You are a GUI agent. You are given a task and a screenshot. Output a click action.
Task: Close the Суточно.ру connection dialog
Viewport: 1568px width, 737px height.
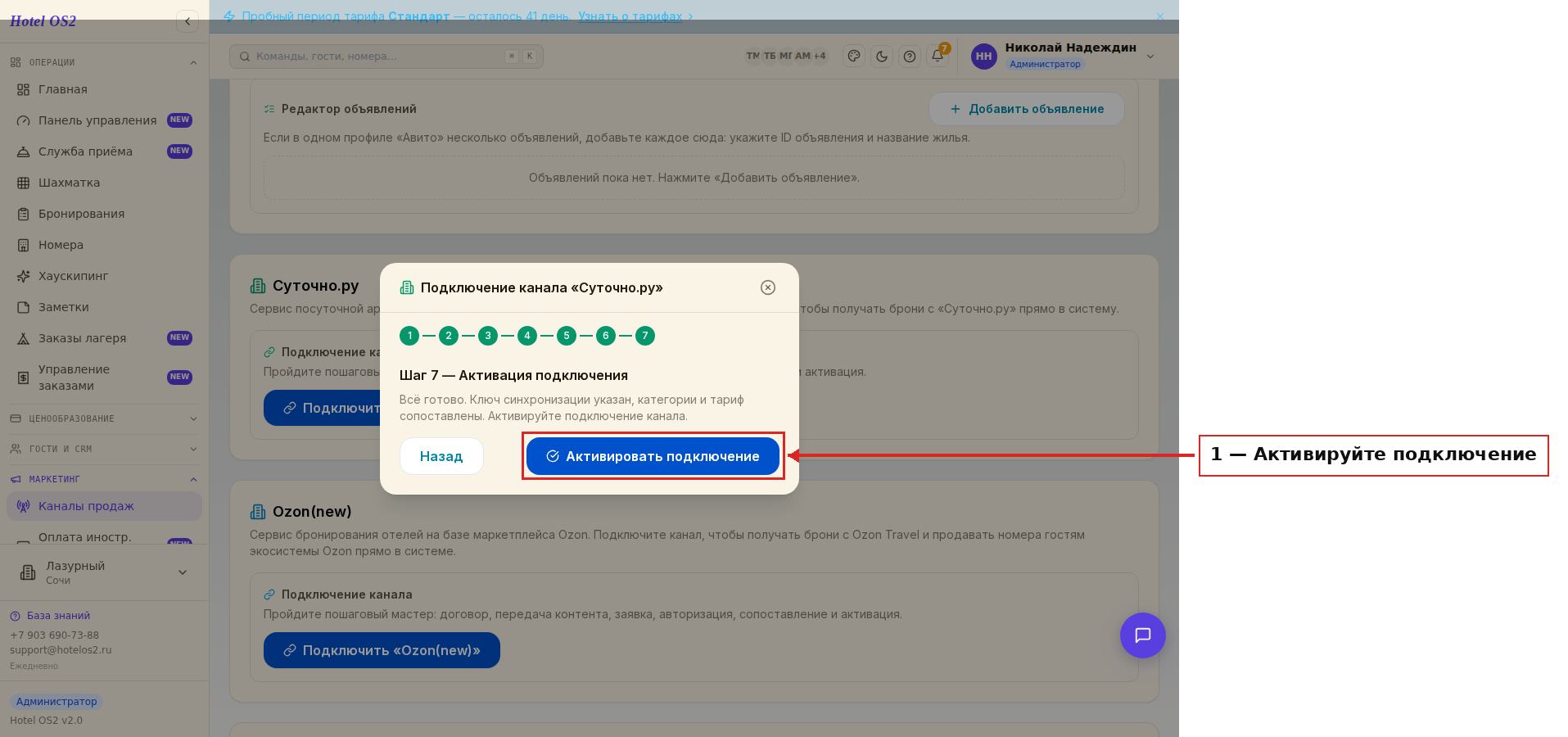tap(768, 287)
